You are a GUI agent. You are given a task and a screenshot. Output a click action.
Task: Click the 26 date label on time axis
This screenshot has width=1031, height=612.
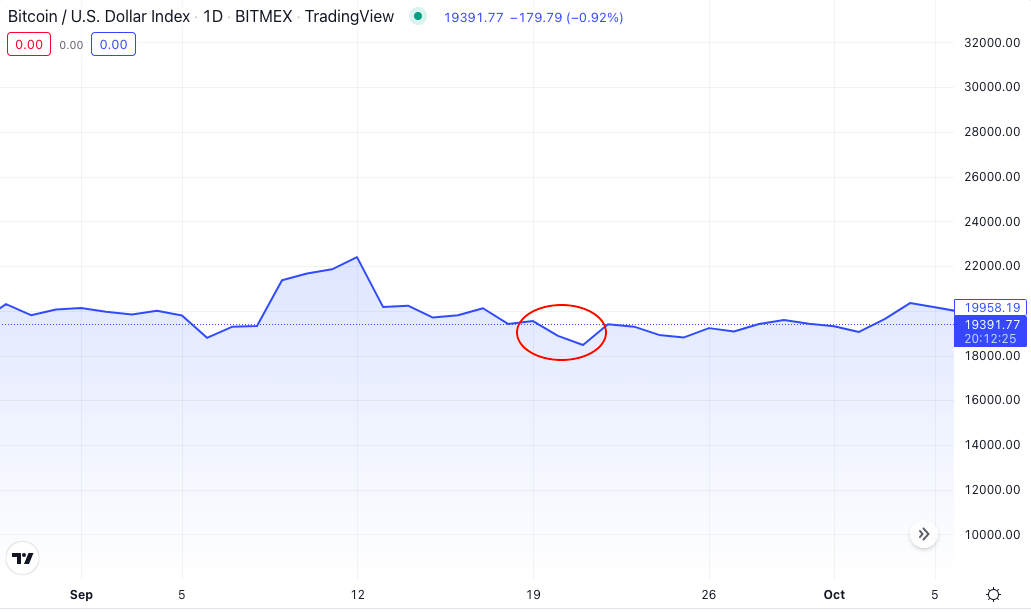(708, 594)
